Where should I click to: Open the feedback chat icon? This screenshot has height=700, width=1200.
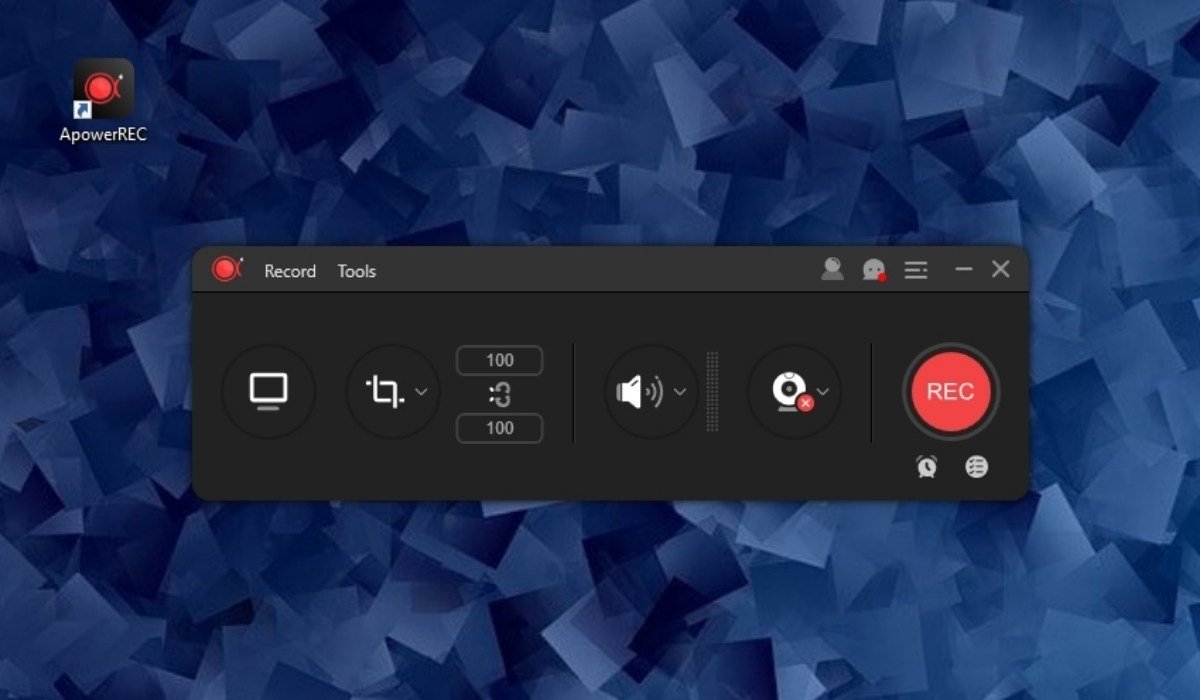tap(874, 270)
